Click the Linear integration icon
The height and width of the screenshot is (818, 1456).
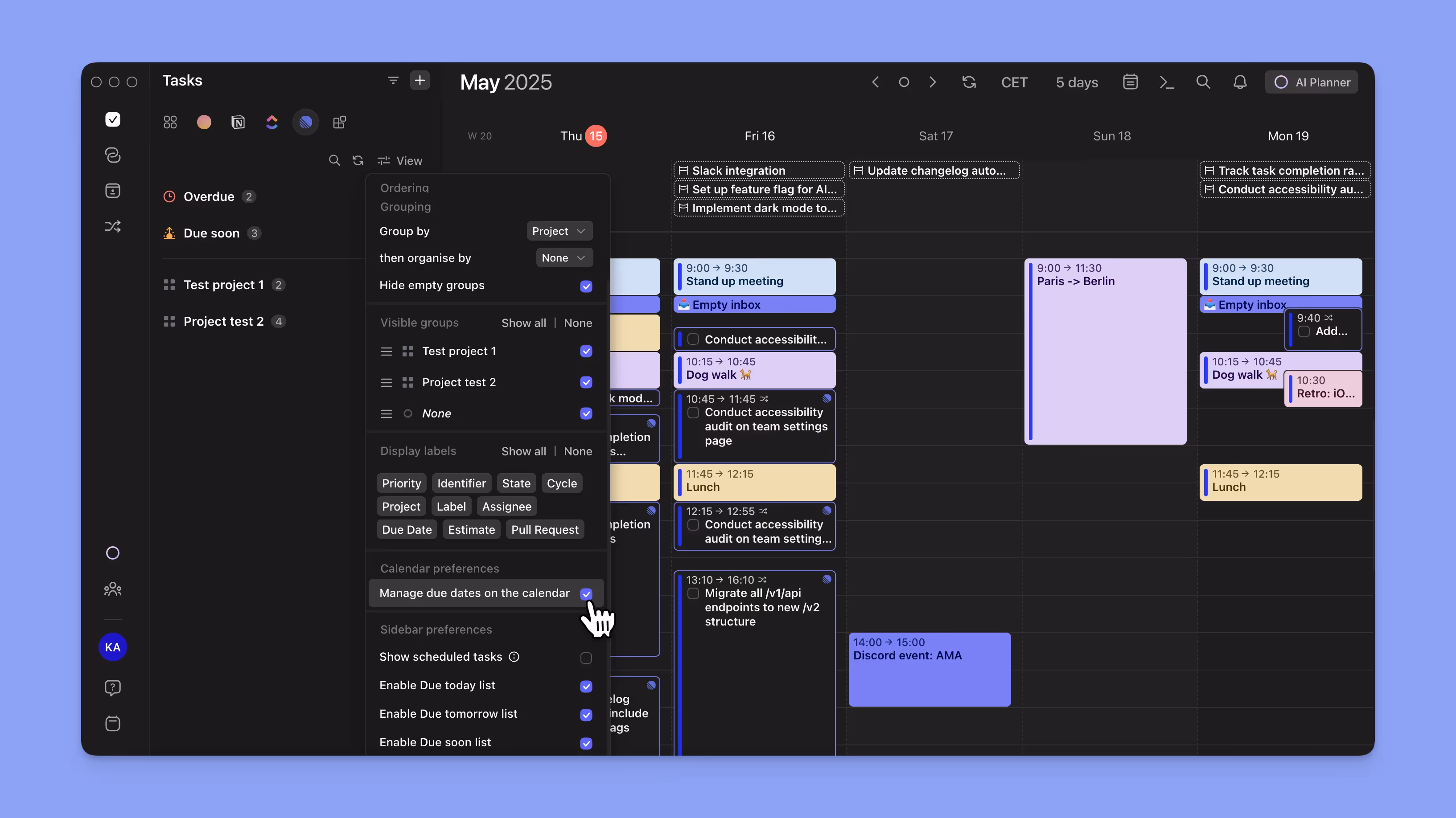click(306, 122)
